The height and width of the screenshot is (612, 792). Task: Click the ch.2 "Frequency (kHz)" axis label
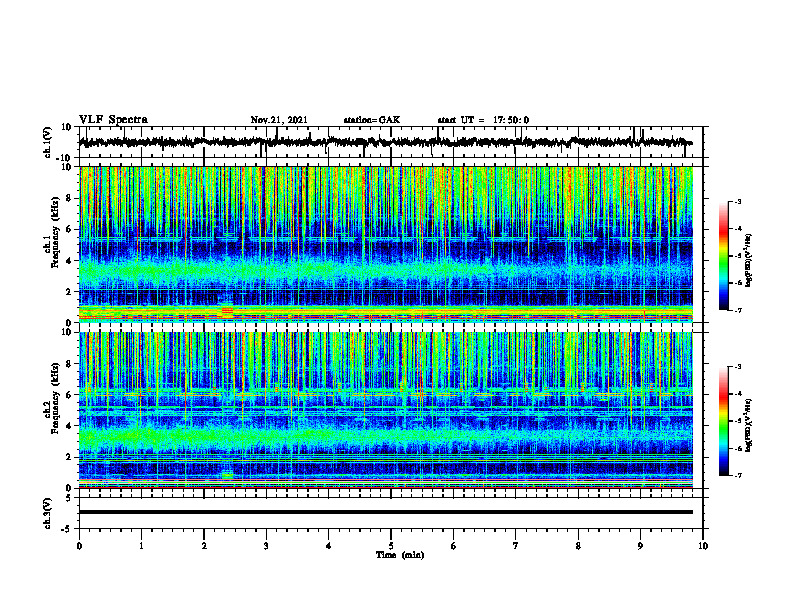coord(56,398)
